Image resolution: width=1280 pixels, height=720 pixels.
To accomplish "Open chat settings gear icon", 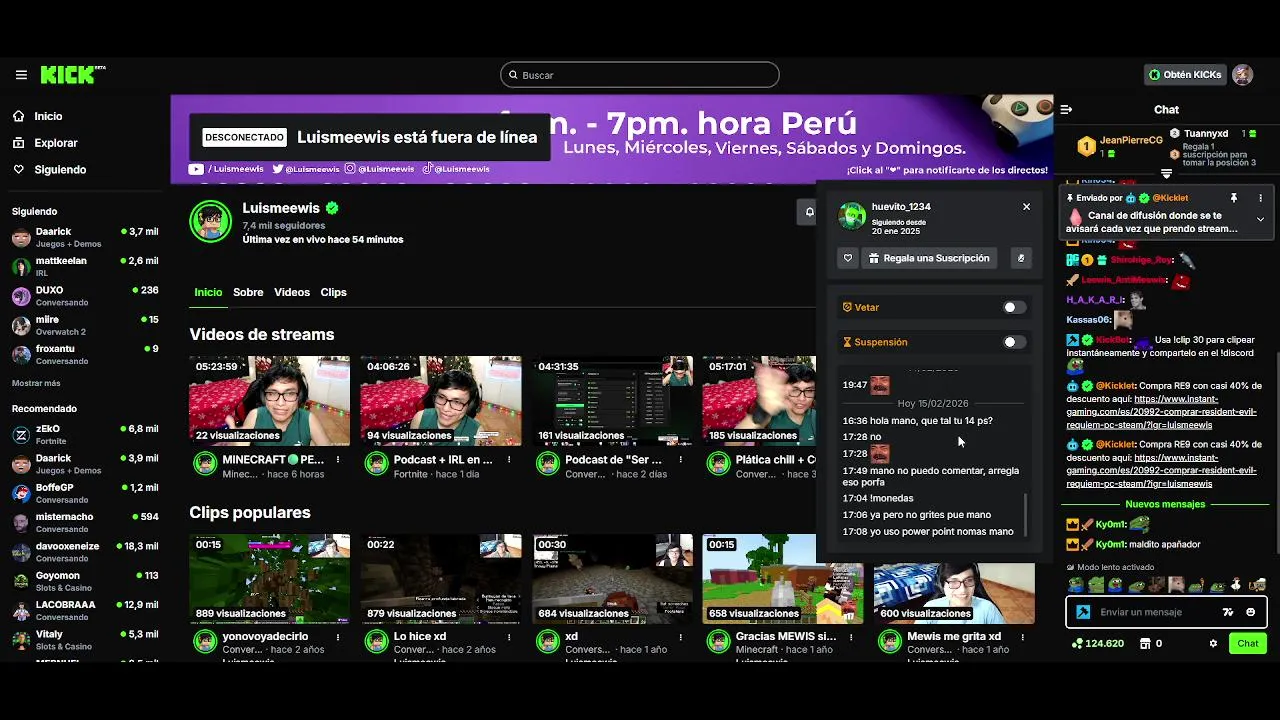I will pyautogui.click(x=1214, y=643).
